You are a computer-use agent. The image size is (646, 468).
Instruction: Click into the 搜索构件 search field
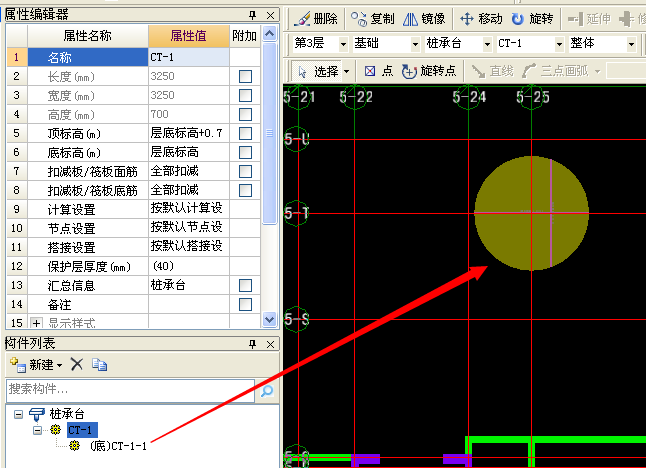click(x=130, y=391)
